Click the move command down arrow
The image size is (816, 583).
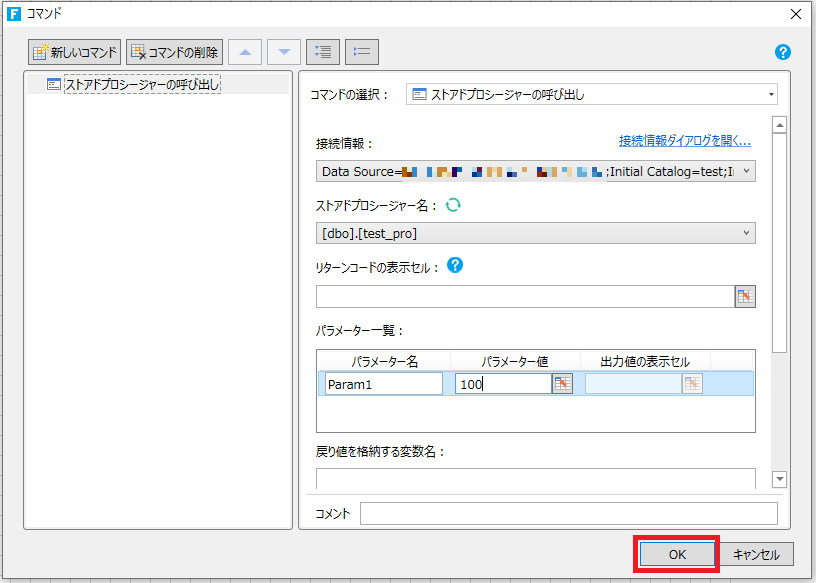pyautogui.click(x=283, y=51)
